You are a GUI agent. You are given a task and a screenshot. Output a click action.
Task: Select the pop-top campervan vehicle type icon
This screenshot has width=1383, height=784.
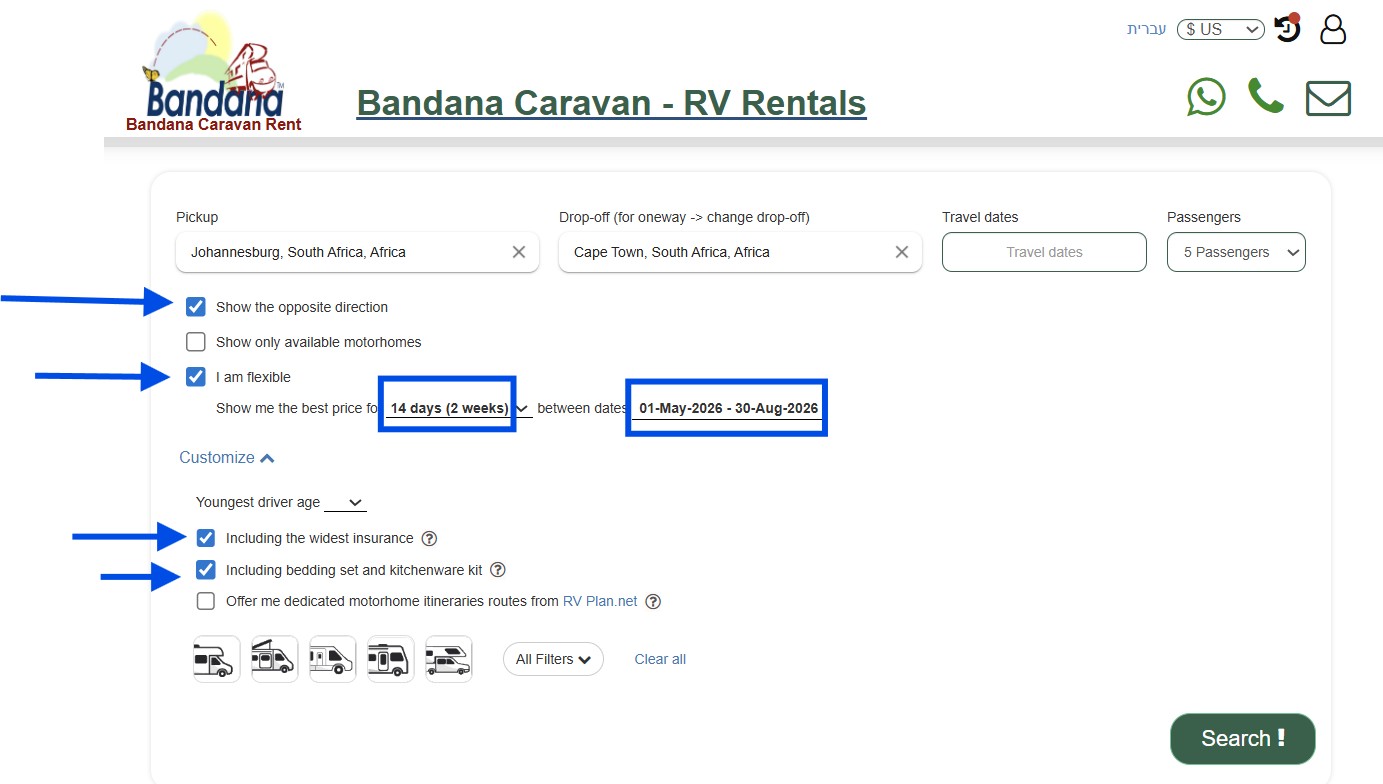275,659
